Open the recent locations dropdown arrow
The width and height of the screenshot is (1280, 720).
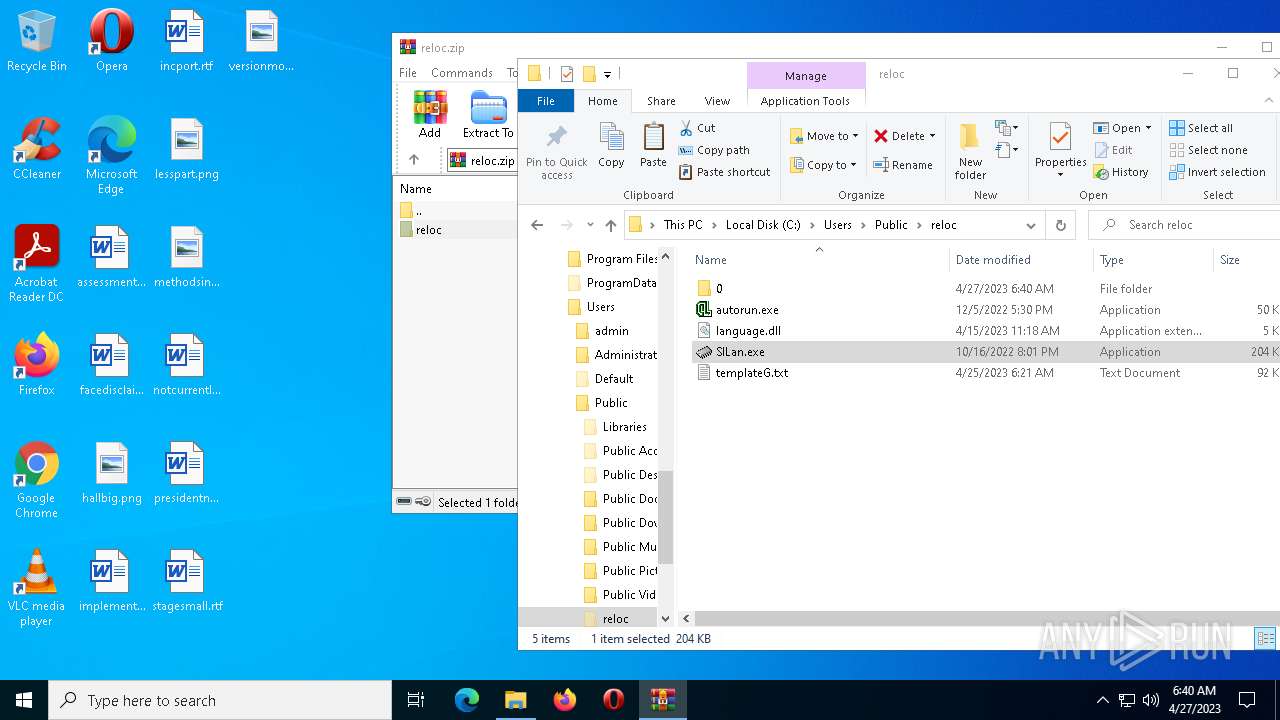point(590,225)
